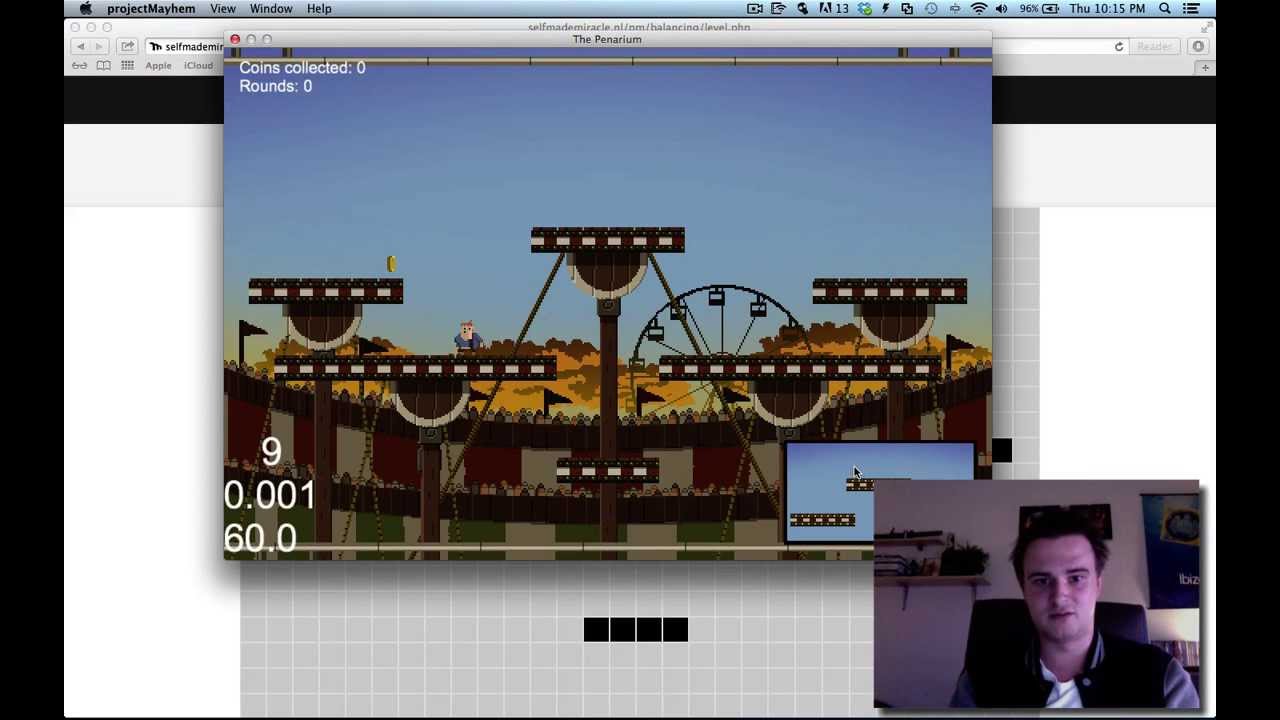Open Top Sites grid icon in Safari

[x=127, y=66]
